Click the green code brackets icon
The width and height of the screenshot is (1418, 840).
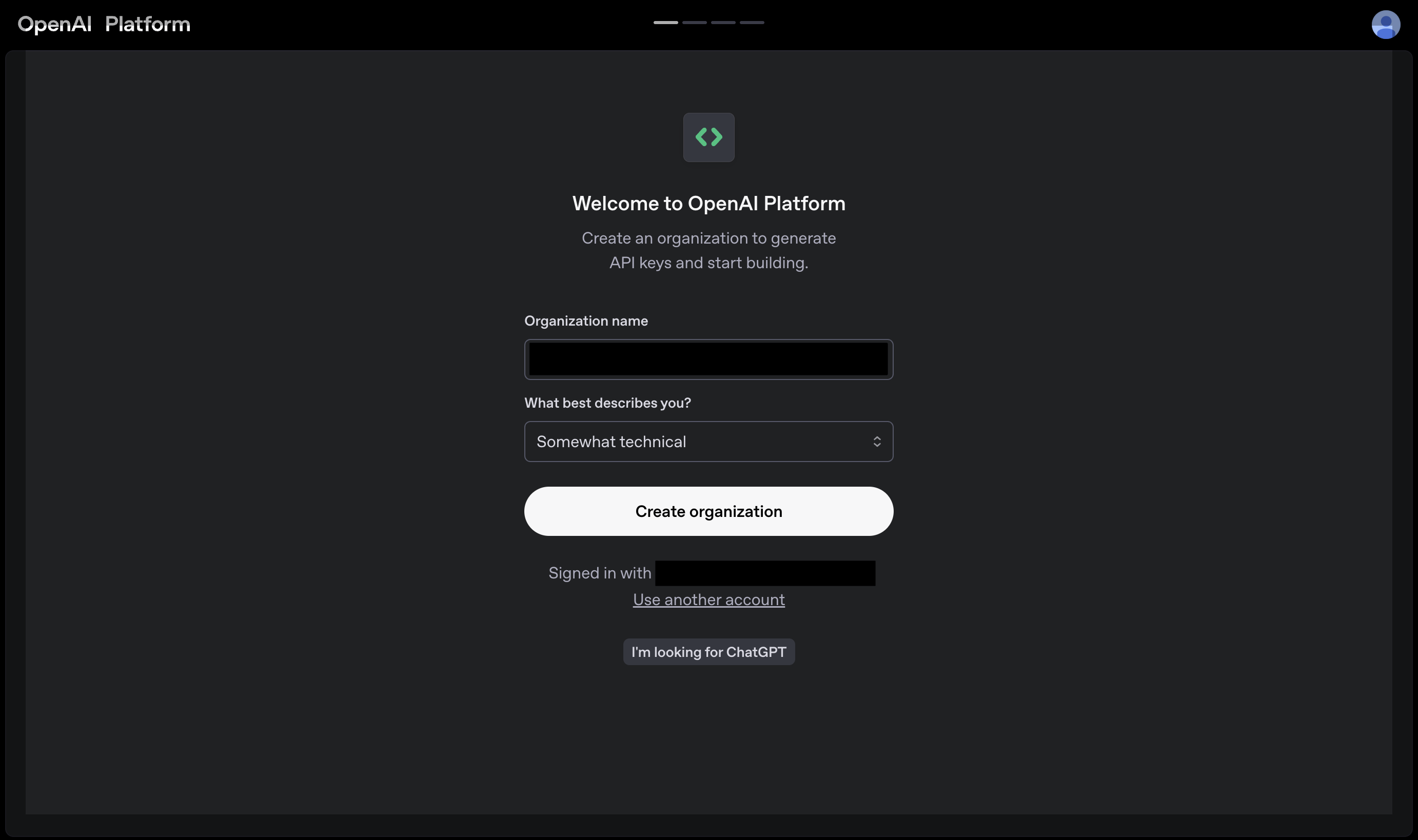click(x=708, y=137)
